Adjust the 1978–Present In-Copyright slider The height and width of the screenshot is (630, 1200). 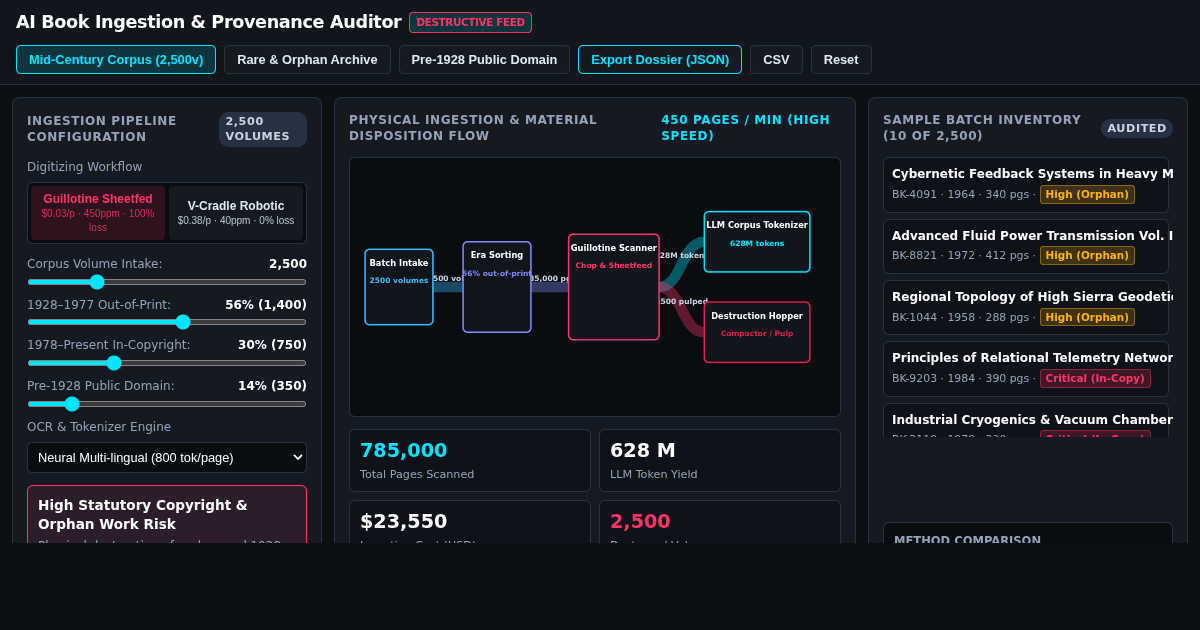tap(167, 363)
